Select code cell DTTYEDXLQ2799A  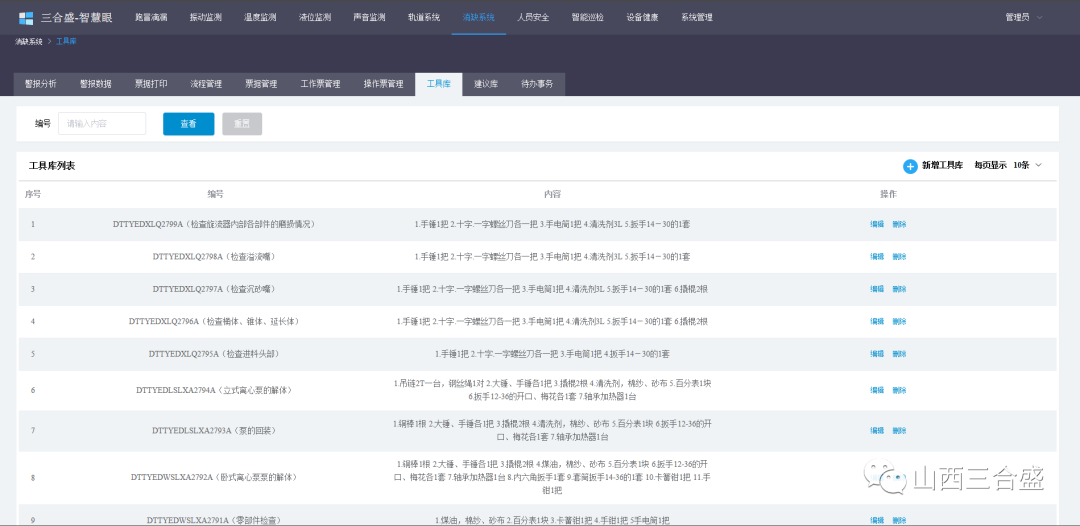point(216,224)
